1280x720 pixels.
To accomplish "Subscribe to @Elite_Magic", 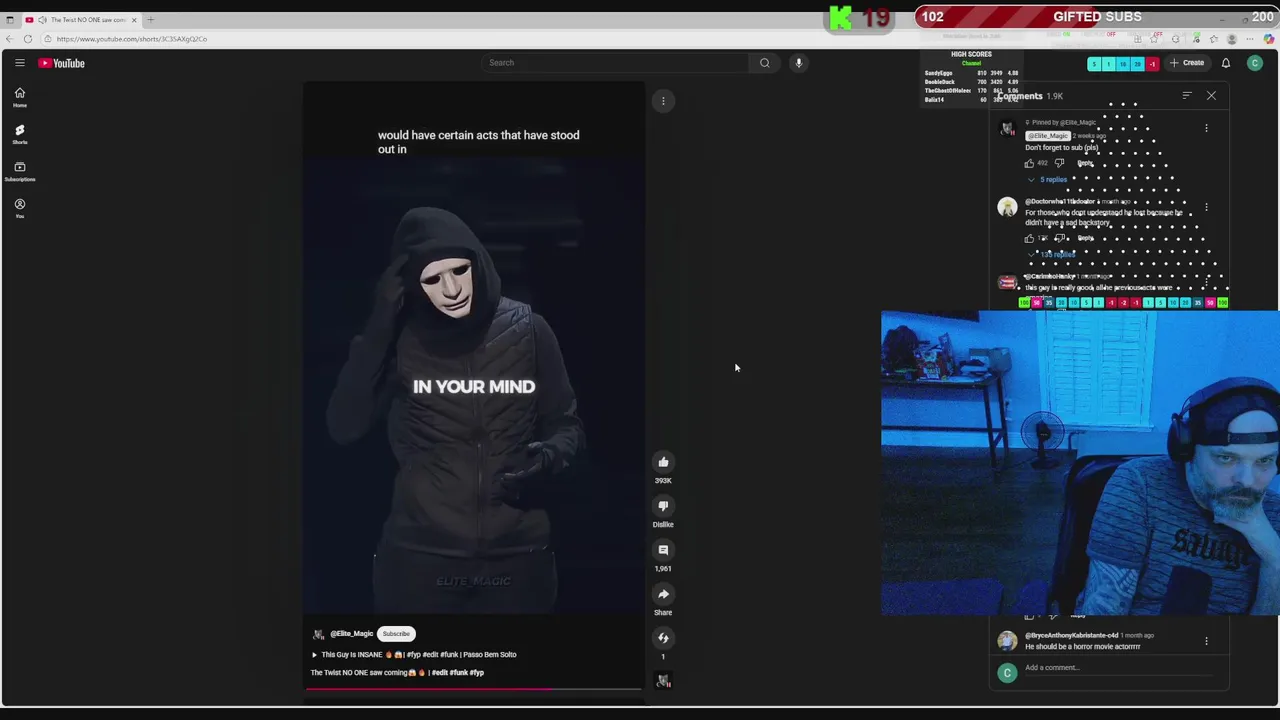I will pyautogui.click(x=396, y=634).
